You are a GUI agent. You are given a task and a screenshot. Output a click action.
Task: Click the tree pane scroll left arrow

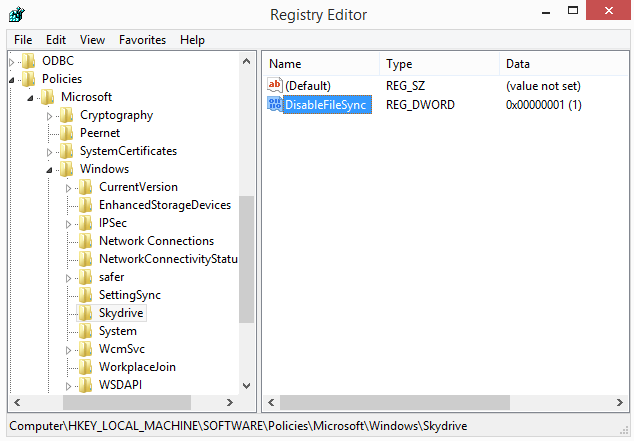coord(17,403)
